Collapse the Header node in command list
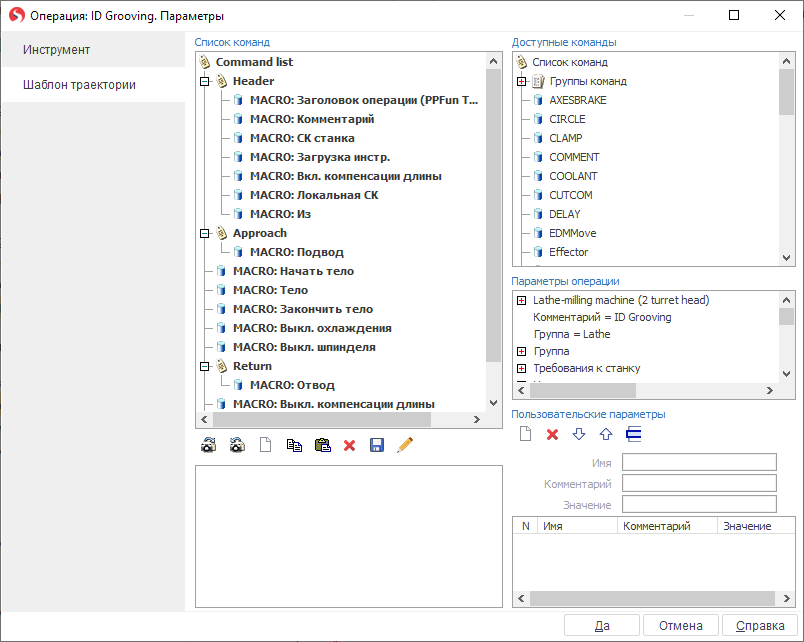 pos(205,81)
